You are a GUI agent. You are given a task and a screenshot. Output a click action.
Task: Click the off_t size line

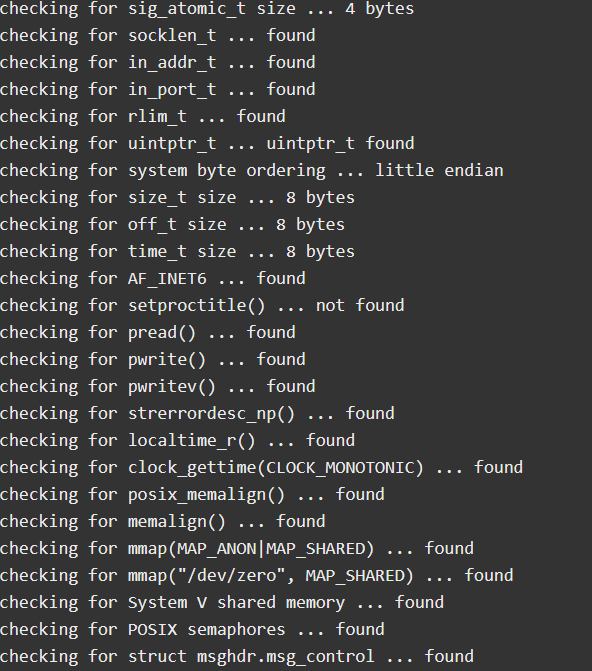pos(173,224)
